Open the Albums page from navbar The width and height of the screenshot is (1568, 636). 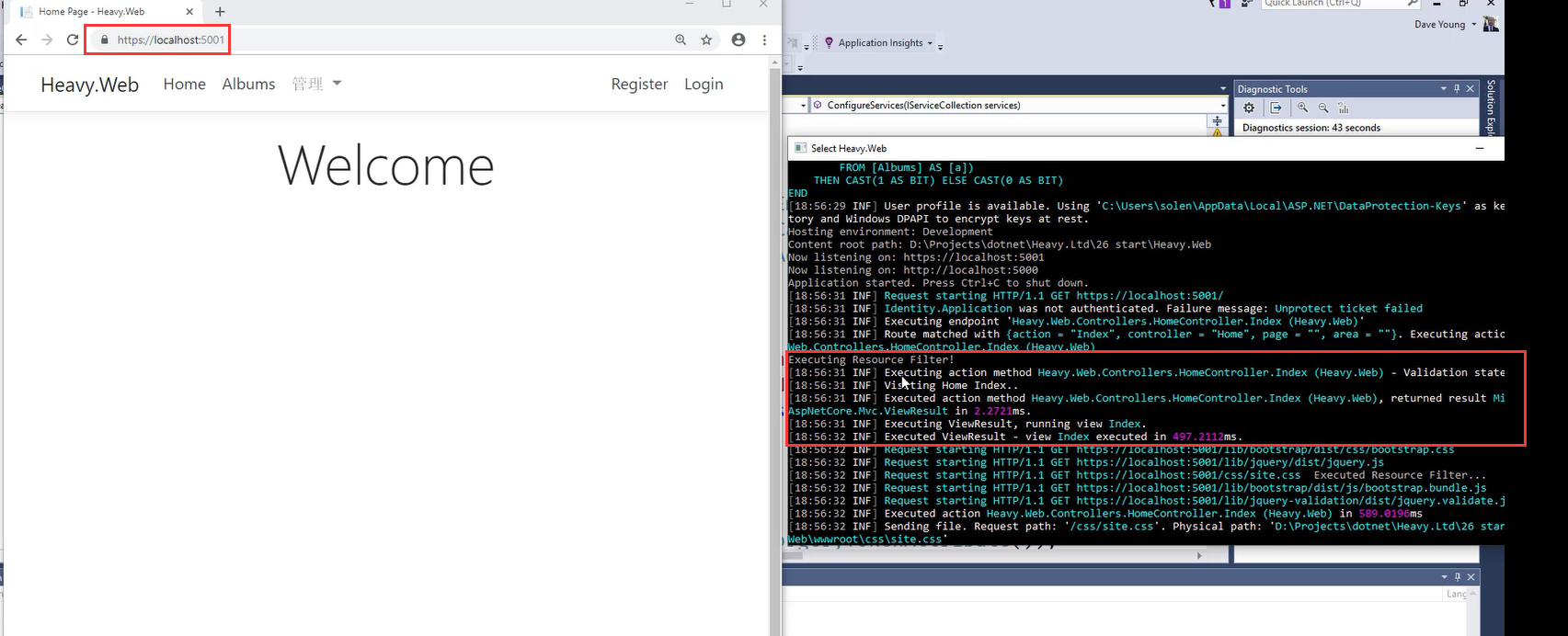[x=248, y=84]
